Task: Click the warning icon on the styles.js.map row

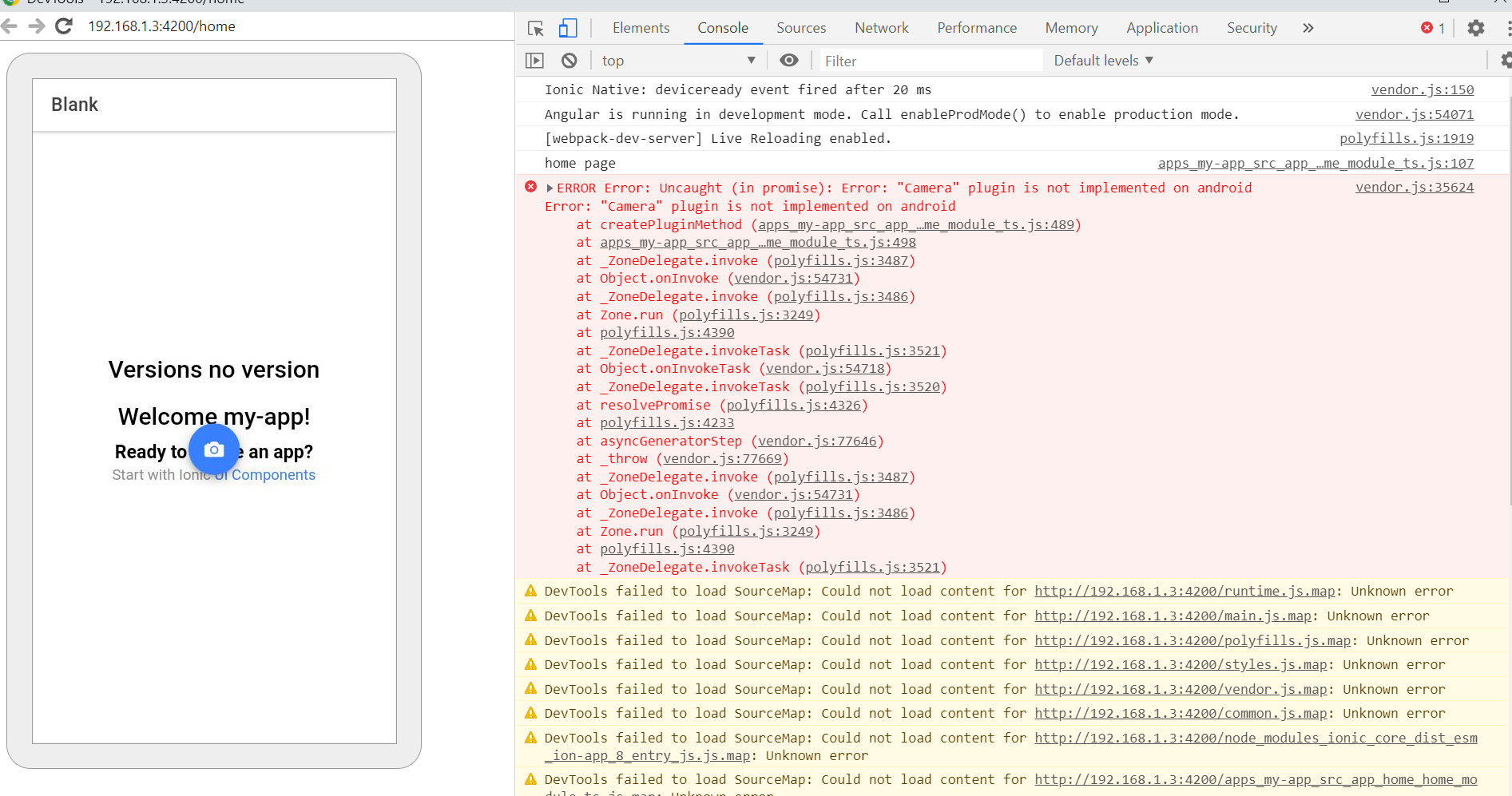Action: (530, 664)
